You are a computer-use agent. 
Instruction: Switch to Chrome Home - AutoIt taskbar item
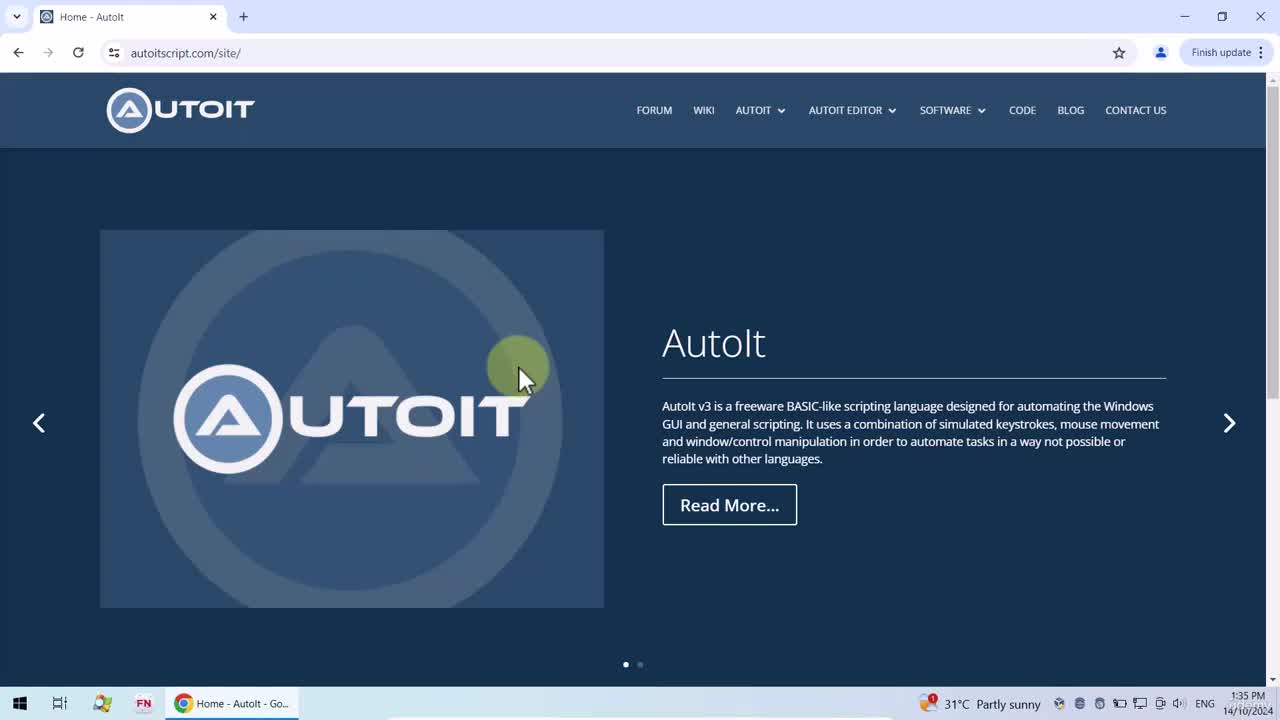click(232, 704)
